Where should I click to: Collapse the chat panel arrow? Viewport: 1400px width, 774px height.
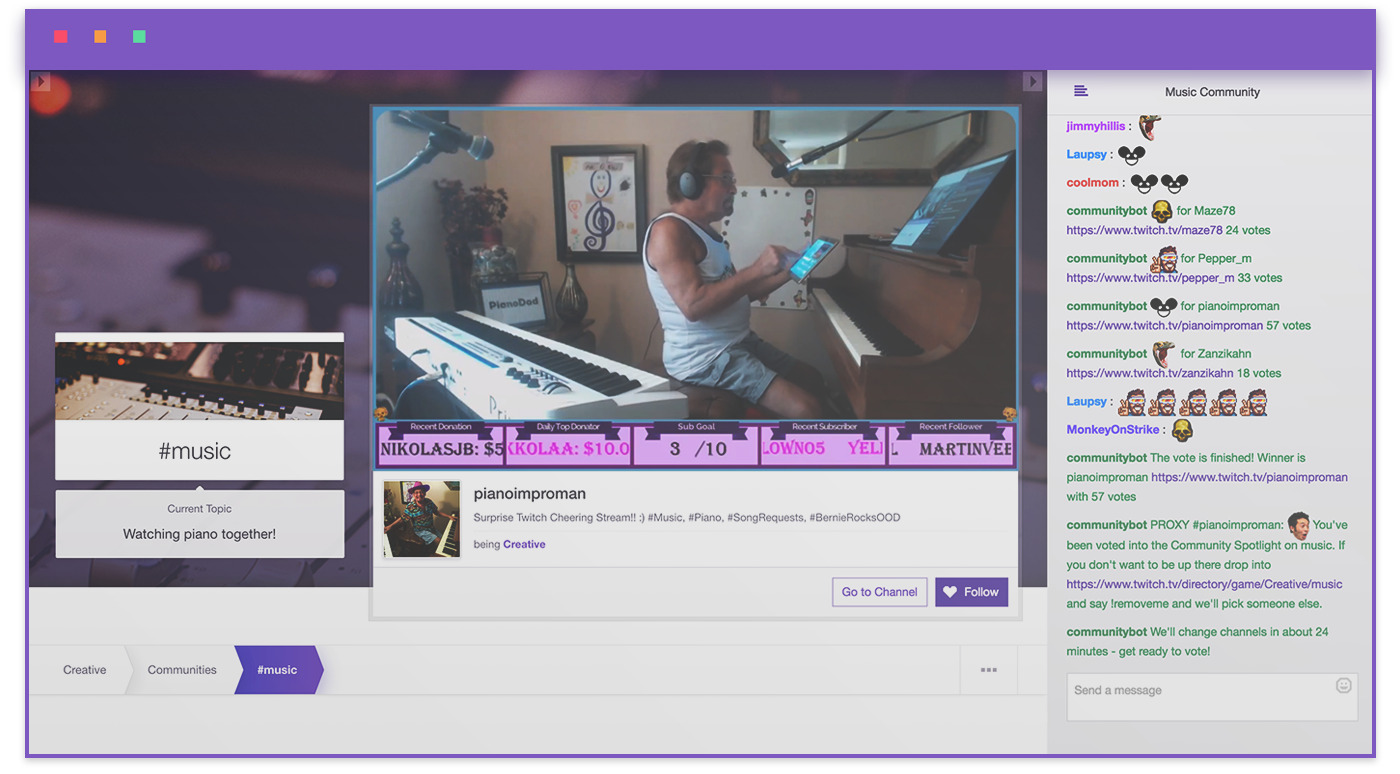pos(1032,81)
